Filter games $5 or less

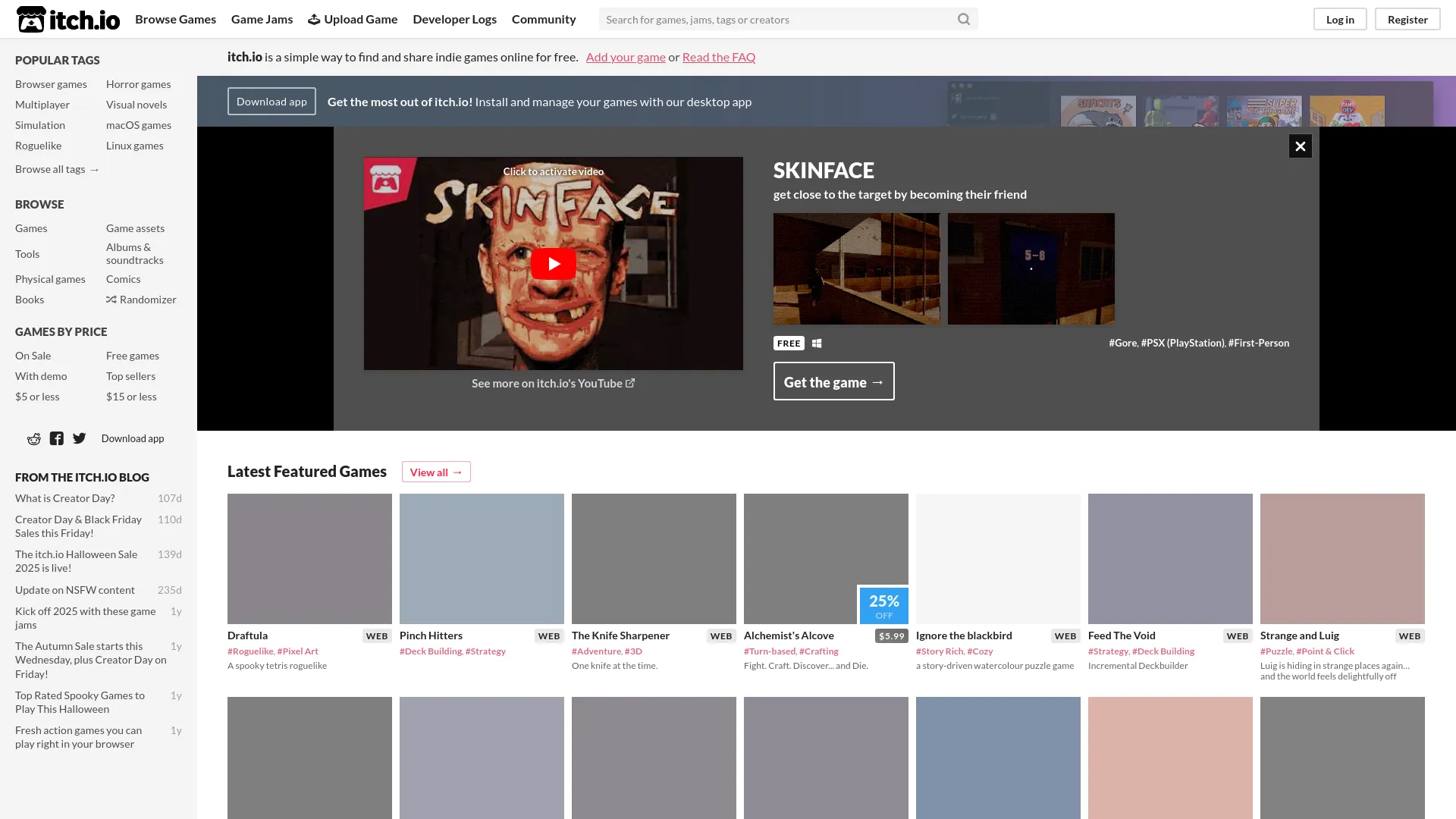37,397
